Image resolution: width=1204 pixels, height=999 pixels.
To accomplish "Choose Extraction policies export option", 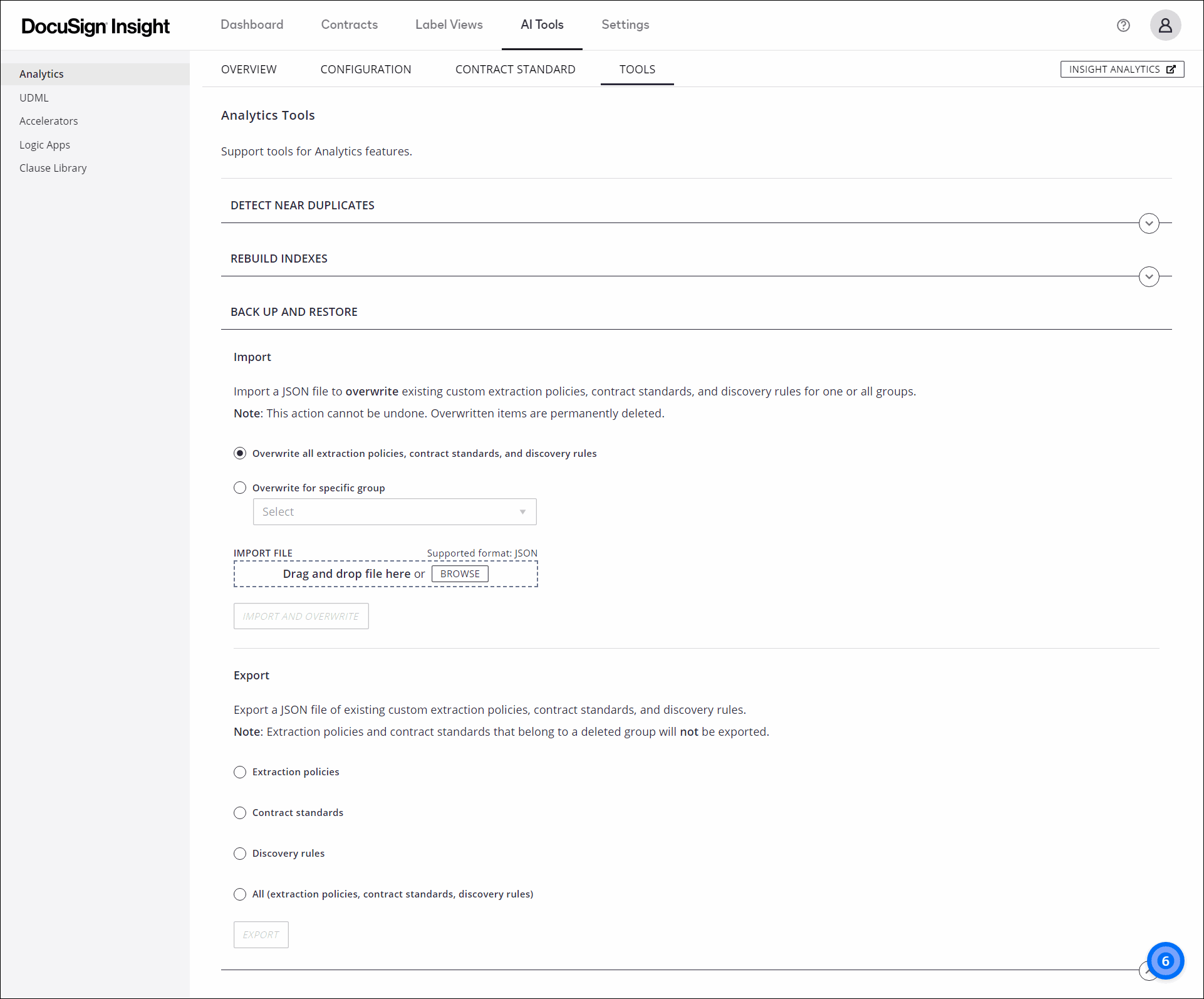I will pyautogui.click(x=239, y=772).
